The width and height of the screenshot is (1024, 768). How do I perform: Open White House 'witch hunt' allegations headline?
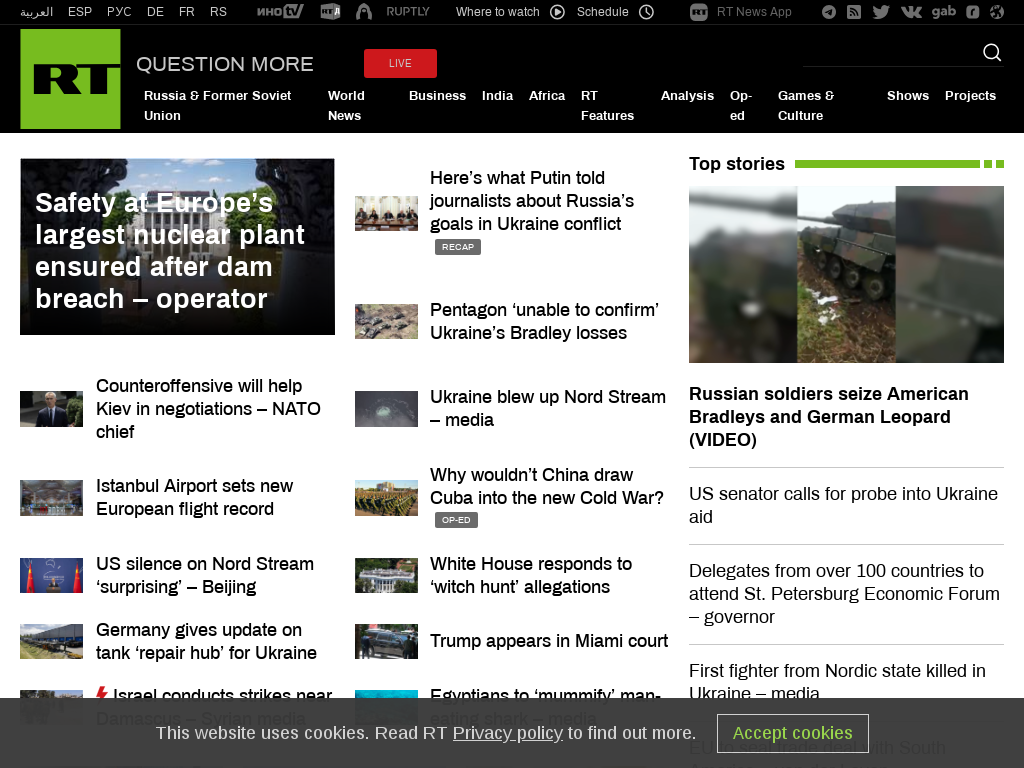pos(531,575)
